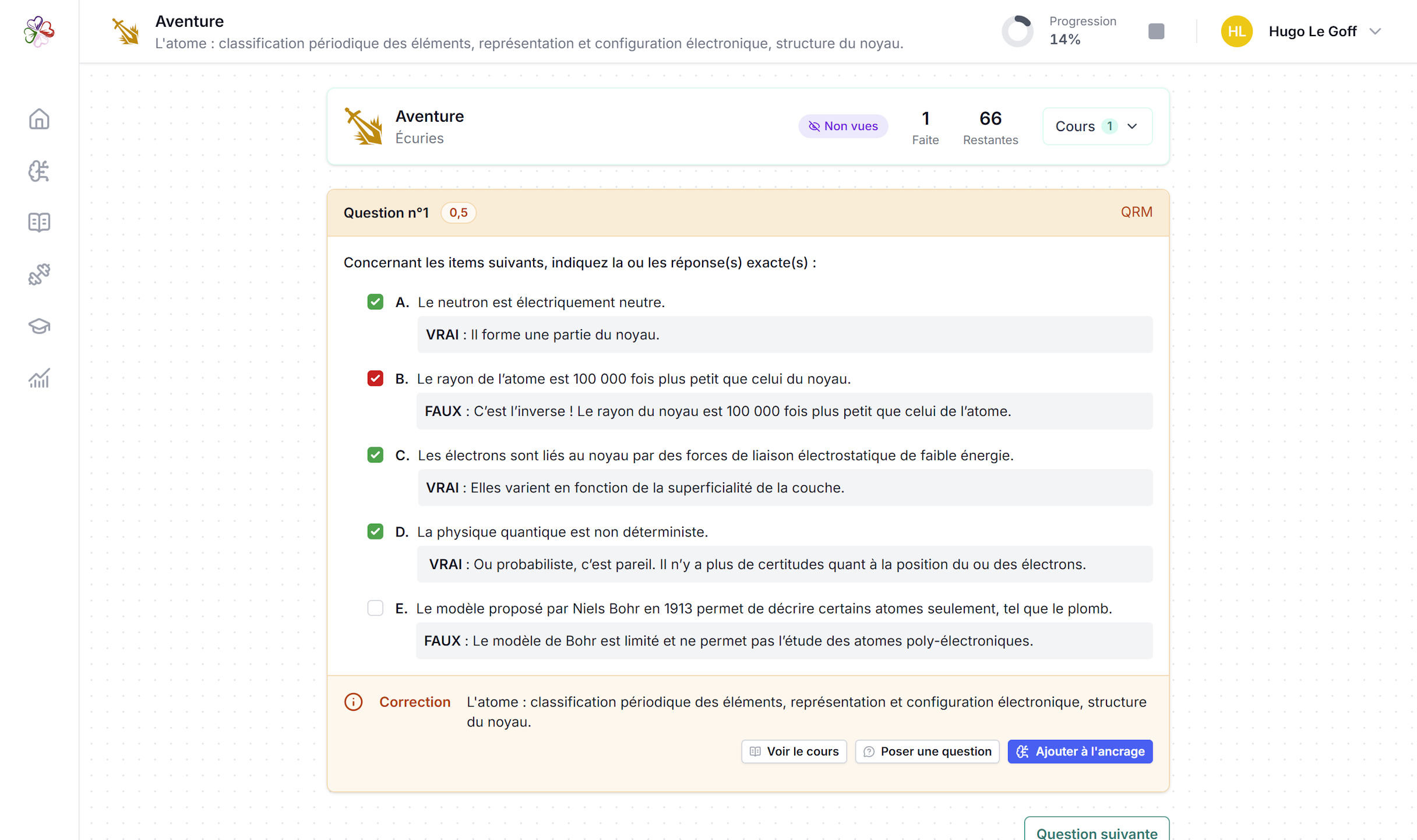This screenshot has height=840, width=1417.
Task: Click the sword Aventure icon in the top header
Action: tap(126, 31)
